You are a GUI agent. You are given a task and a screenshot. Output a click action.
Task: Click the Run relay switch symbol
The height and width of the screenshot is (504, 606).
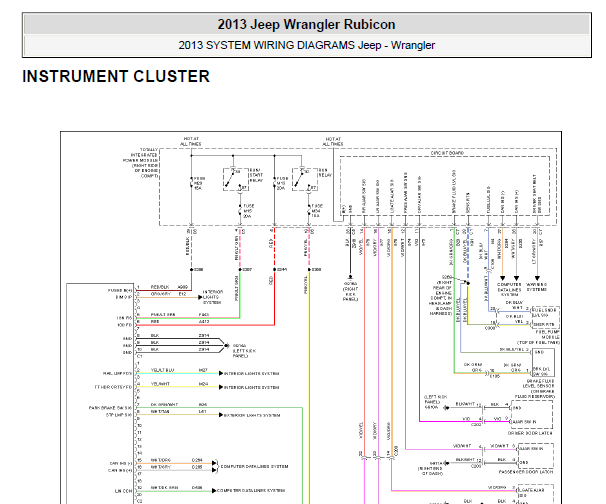click(305, 179)
